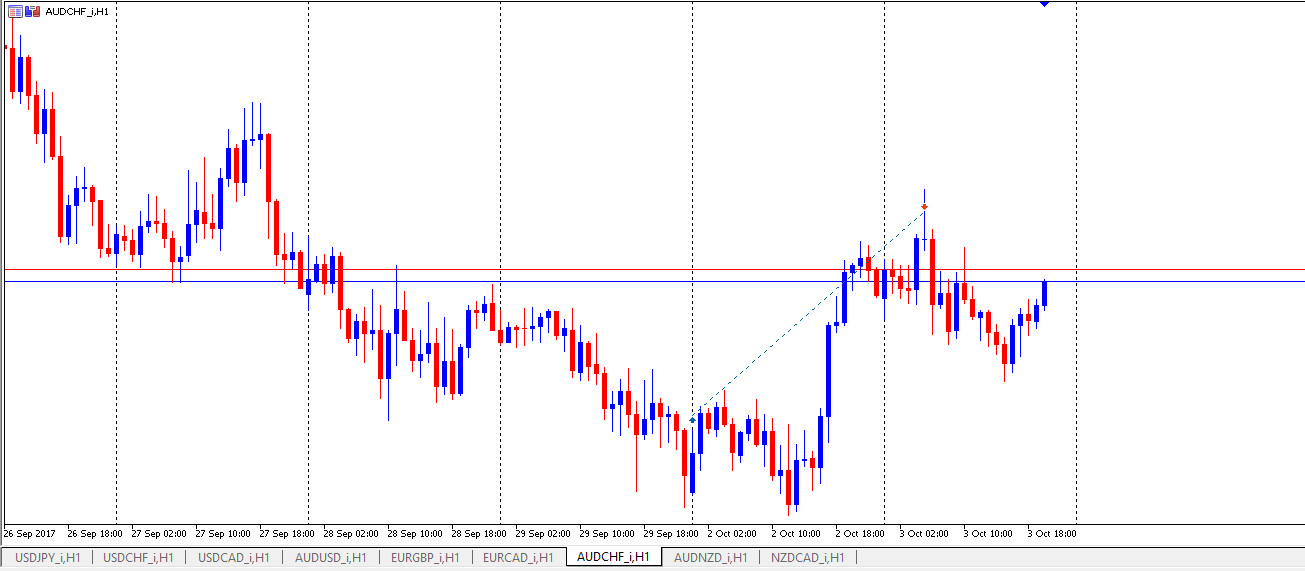Image resolution: width=1305 pixels, height=571 pixels.
Task: Click the 3 Oct 18:00 time label
Action: click(1052, 534)
